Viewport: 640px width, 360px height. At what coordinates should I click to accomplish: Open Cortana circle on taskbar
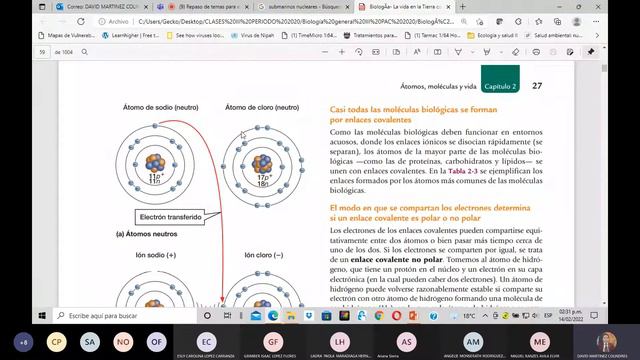tap(207, 316)
